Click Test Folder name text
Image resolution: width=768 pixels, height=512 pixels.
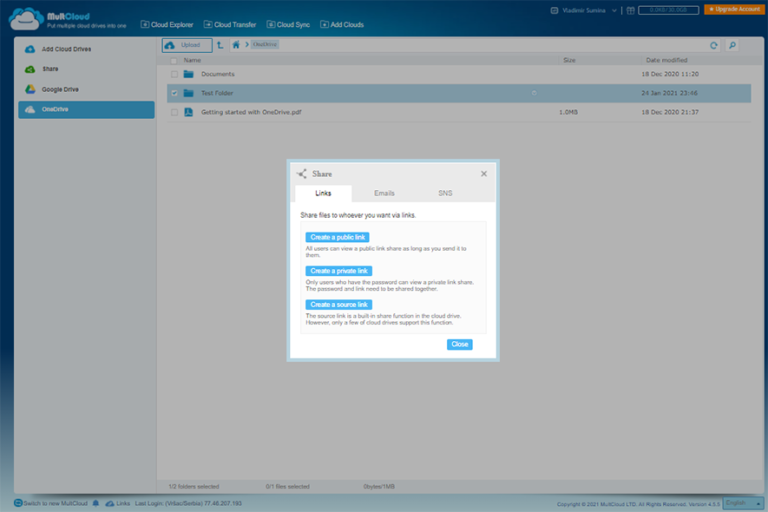coord(217,93)
